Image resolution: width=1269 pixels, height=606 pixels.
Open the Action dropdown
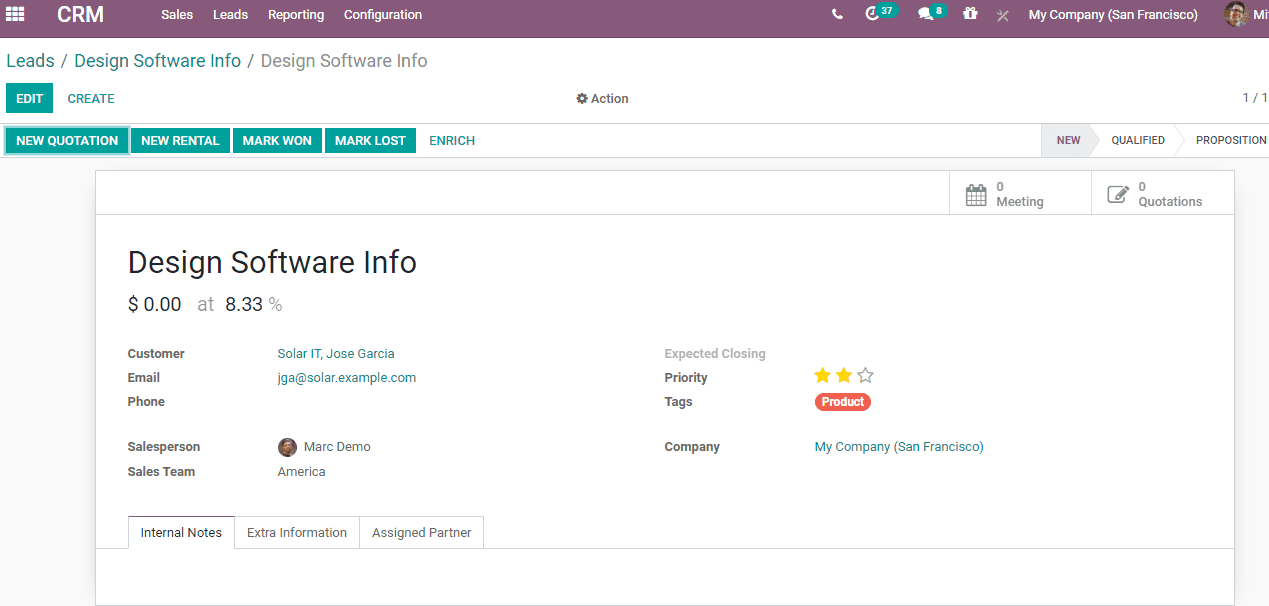tap(602, 99)
